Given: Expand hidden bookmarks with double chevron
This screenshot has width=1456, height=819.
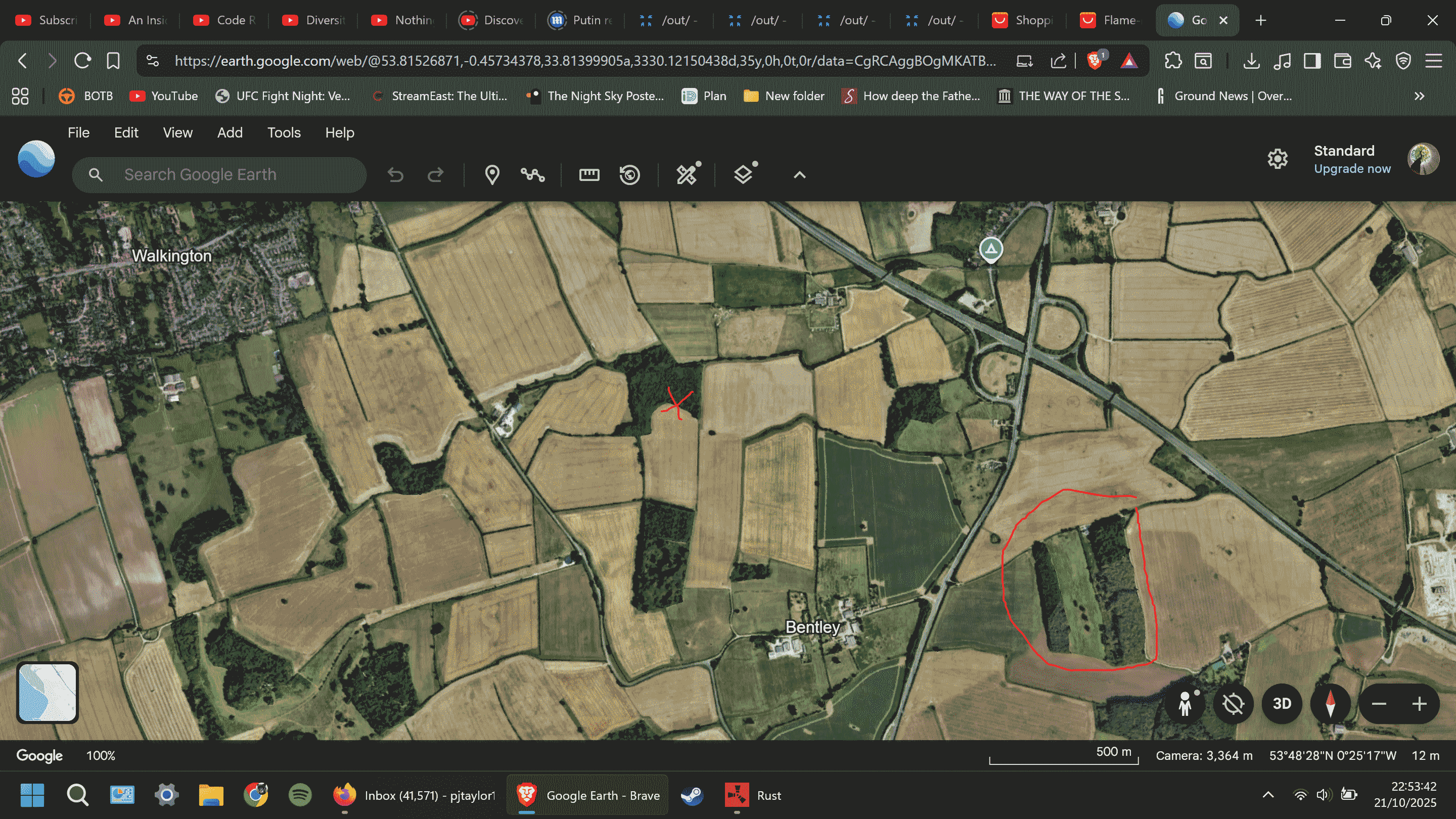Looking at the screenshot, I should [1419, 96].
